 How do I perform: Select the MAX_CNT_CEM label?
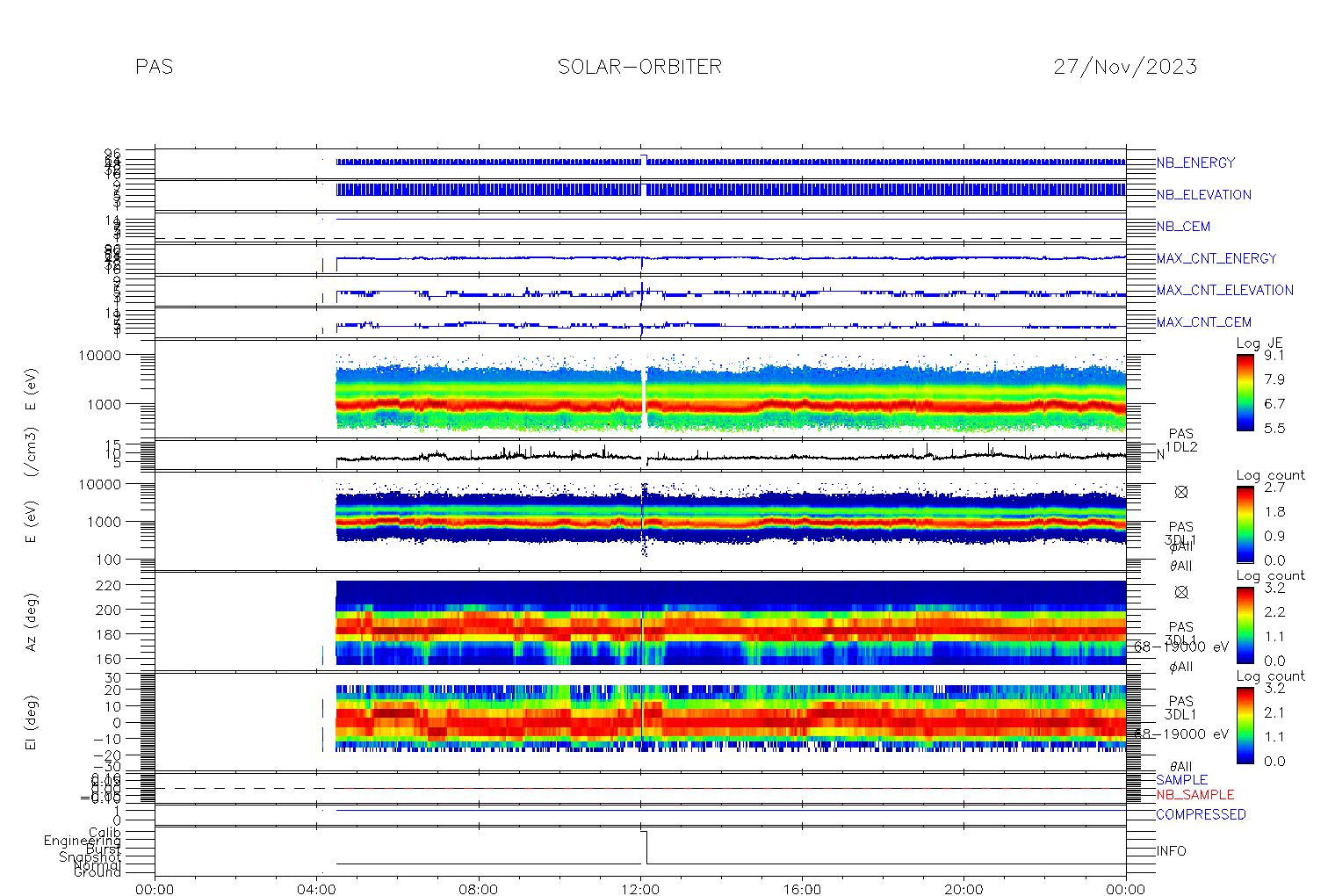tap(1204, 322)
